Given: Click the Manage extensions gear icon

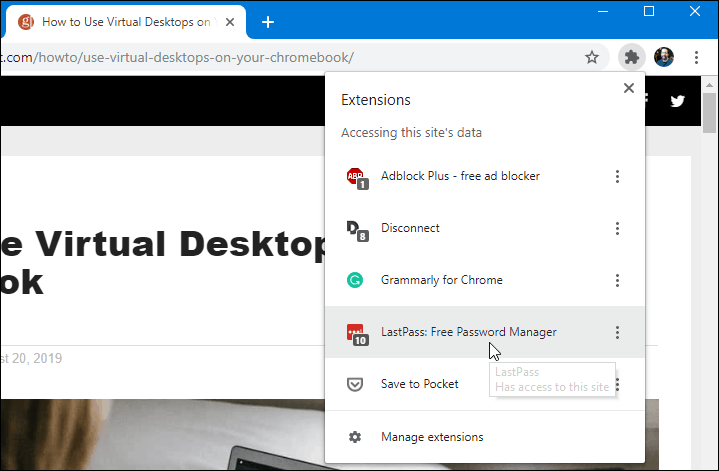Looking at the screenshot, I should [x=355, y=437].
